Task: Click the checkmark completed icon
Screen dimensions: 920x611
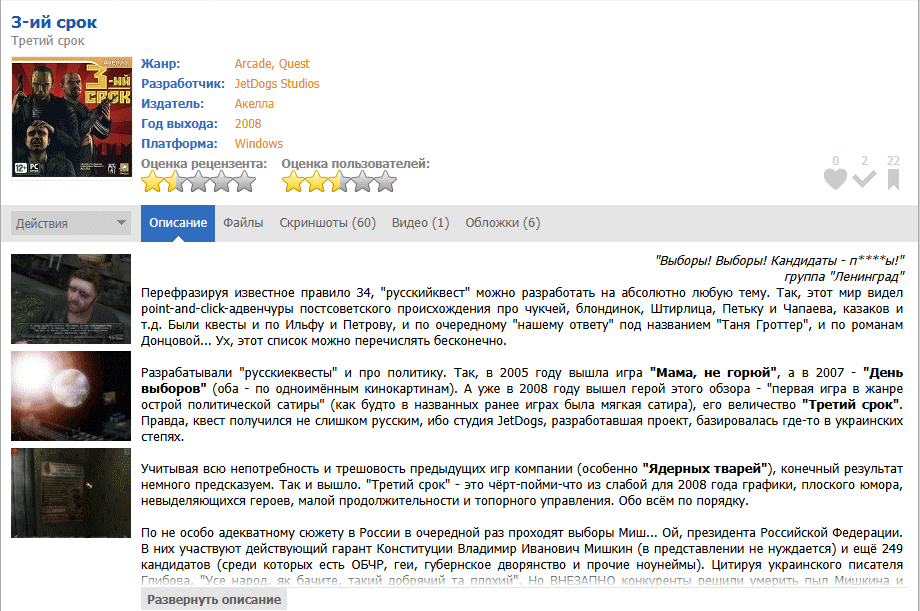Action: pyautogui.click(x=864, y=179)
